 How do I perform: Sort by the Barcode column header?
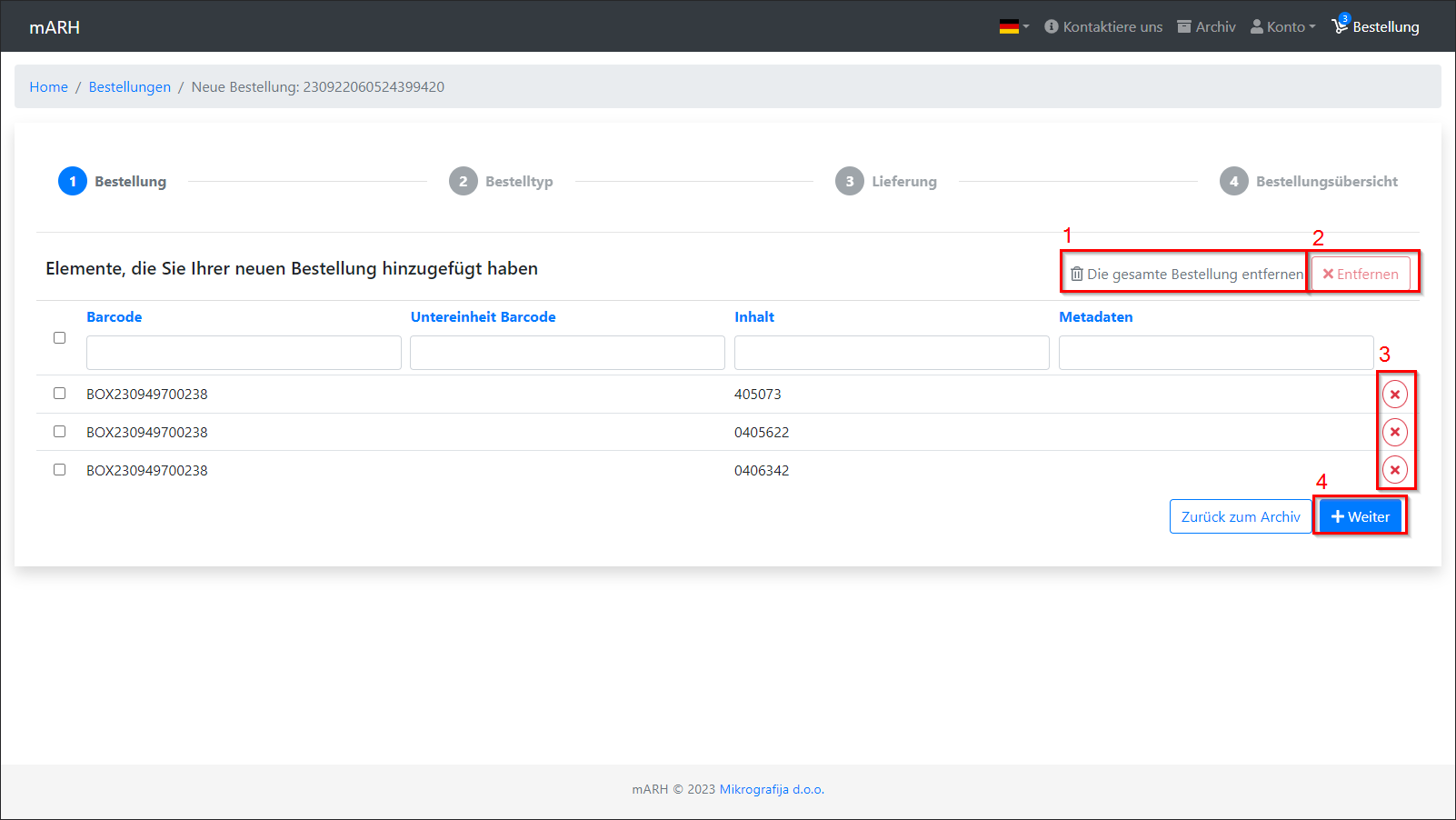[115, 317]
